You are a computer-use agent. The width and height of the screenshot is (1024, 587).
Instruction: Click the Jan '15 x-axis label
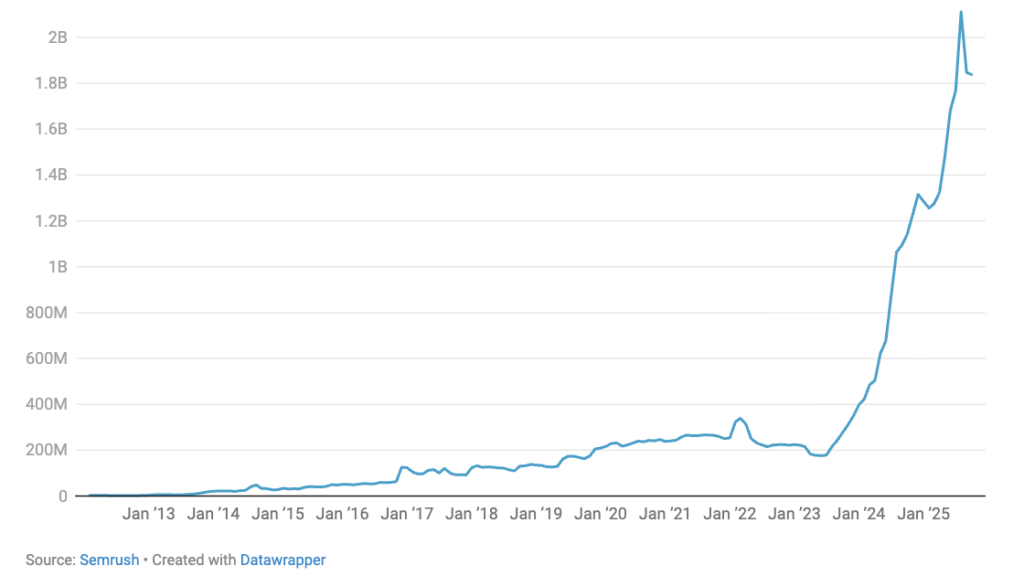point(278,514)
